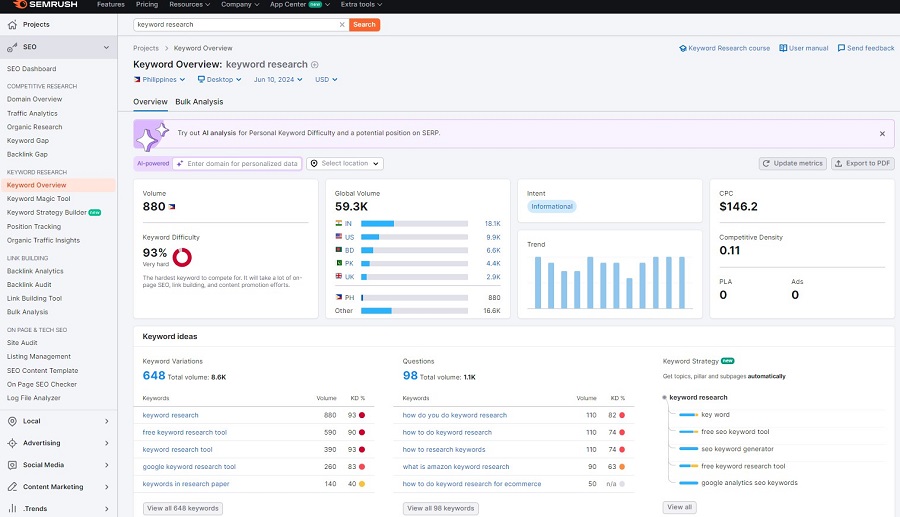Clear the keyword search field
The width and height of the screenshot is (900, 517).
pyautogui.click(x=342, y=25)
